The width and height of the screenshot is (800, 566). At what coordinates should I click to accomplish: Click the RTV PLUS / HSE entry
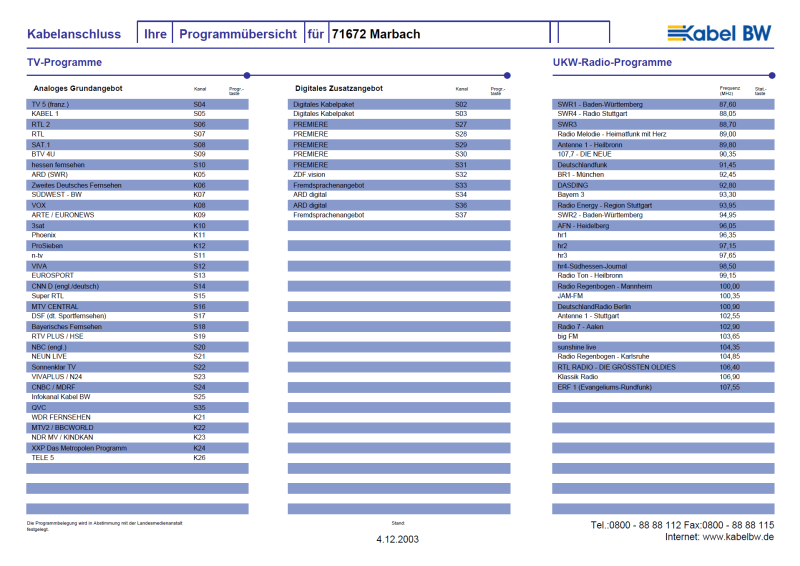(57, 336)
